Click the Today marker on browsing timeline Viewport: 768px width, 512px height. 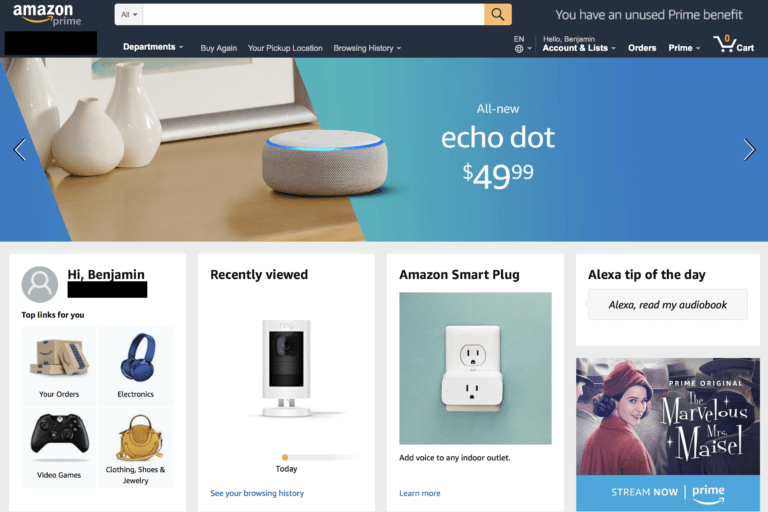coord(285,458)
